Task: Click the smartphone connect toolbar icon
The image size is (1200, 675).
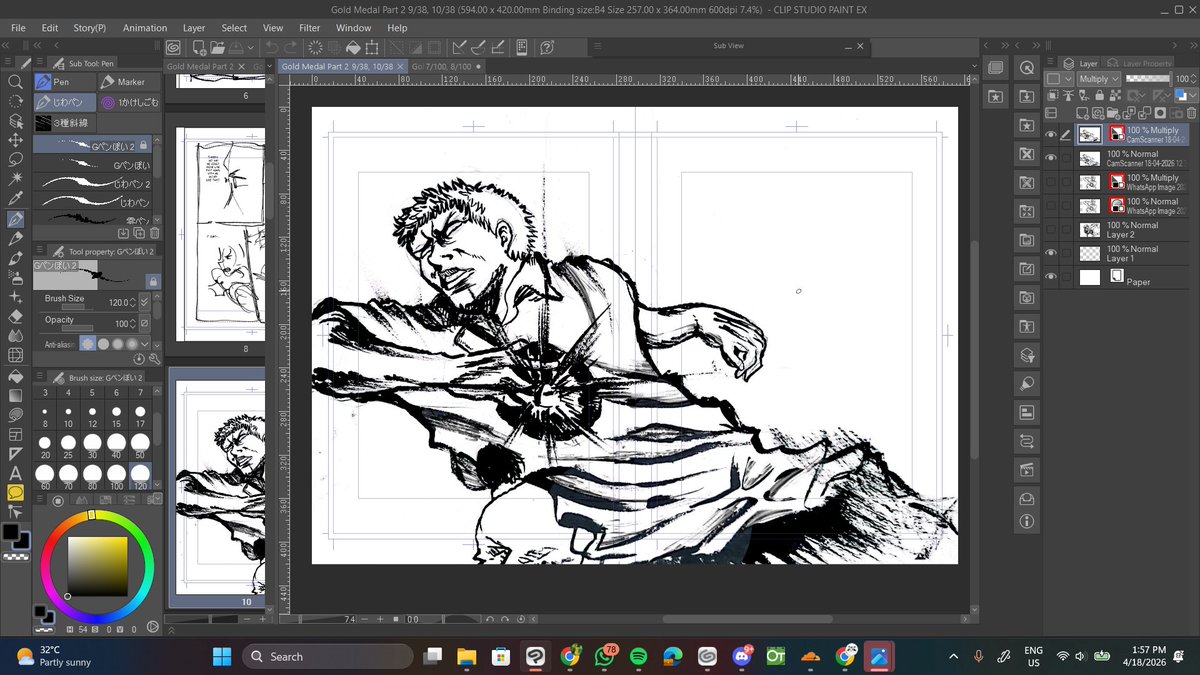Action: (522, 47)
